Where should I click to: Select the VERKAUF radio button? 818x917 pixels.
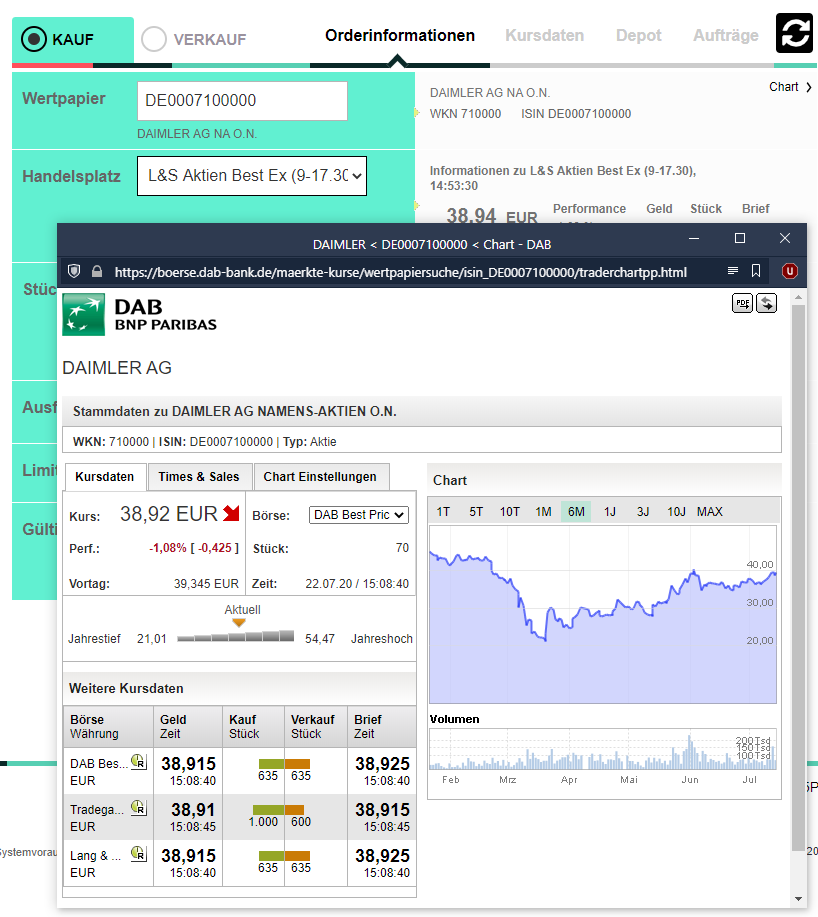[x=154, y=39]
